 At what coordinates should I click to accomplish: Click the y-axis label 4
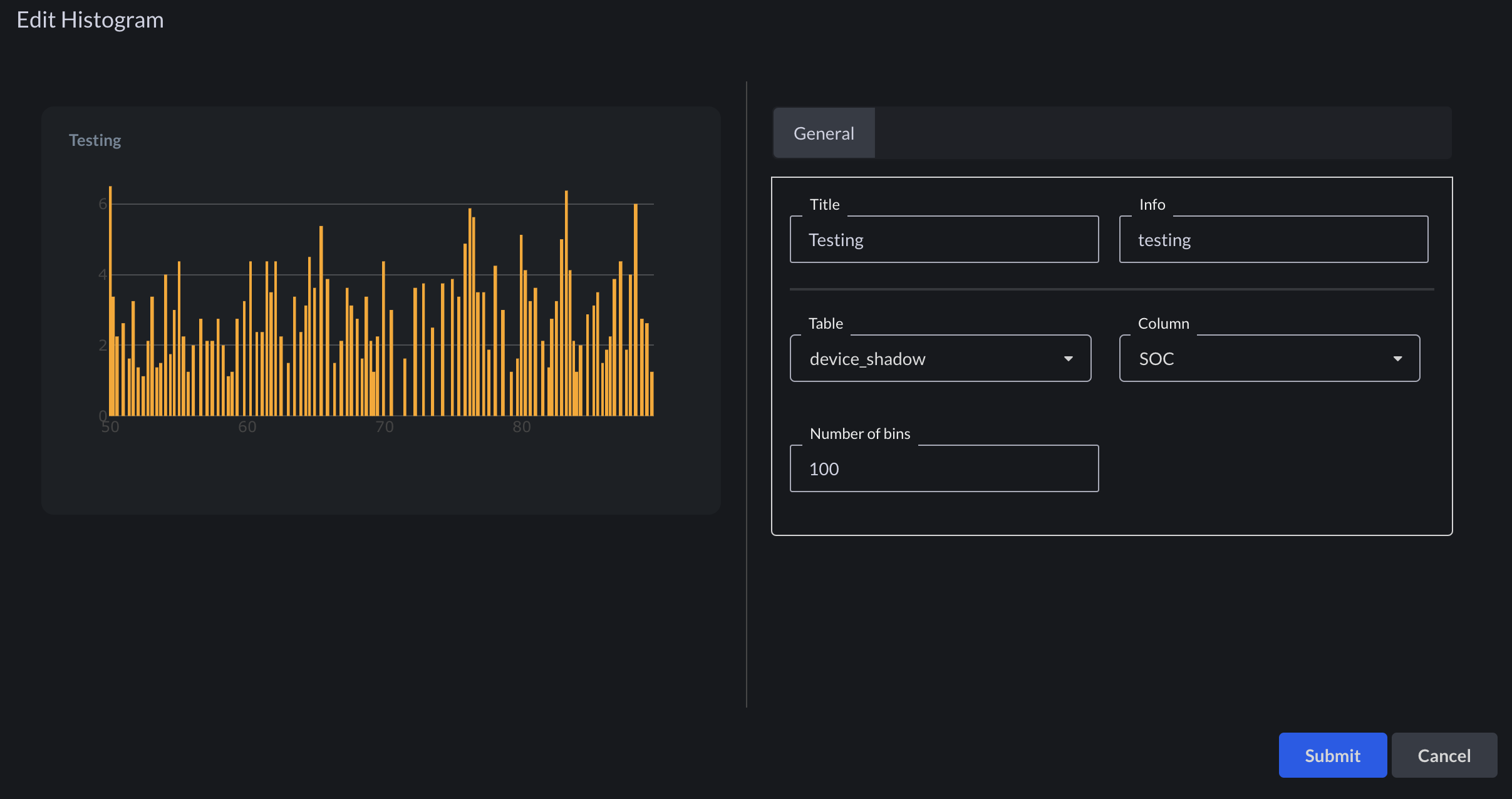pos(103,274)
